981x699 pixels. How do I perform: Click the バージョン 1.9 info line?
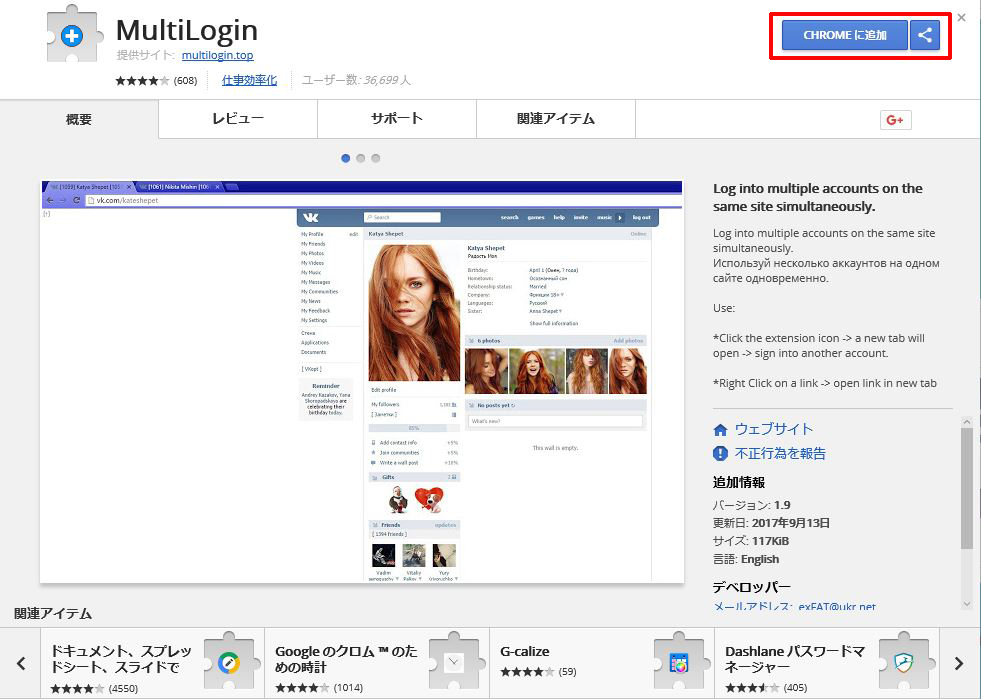point(751,505)
